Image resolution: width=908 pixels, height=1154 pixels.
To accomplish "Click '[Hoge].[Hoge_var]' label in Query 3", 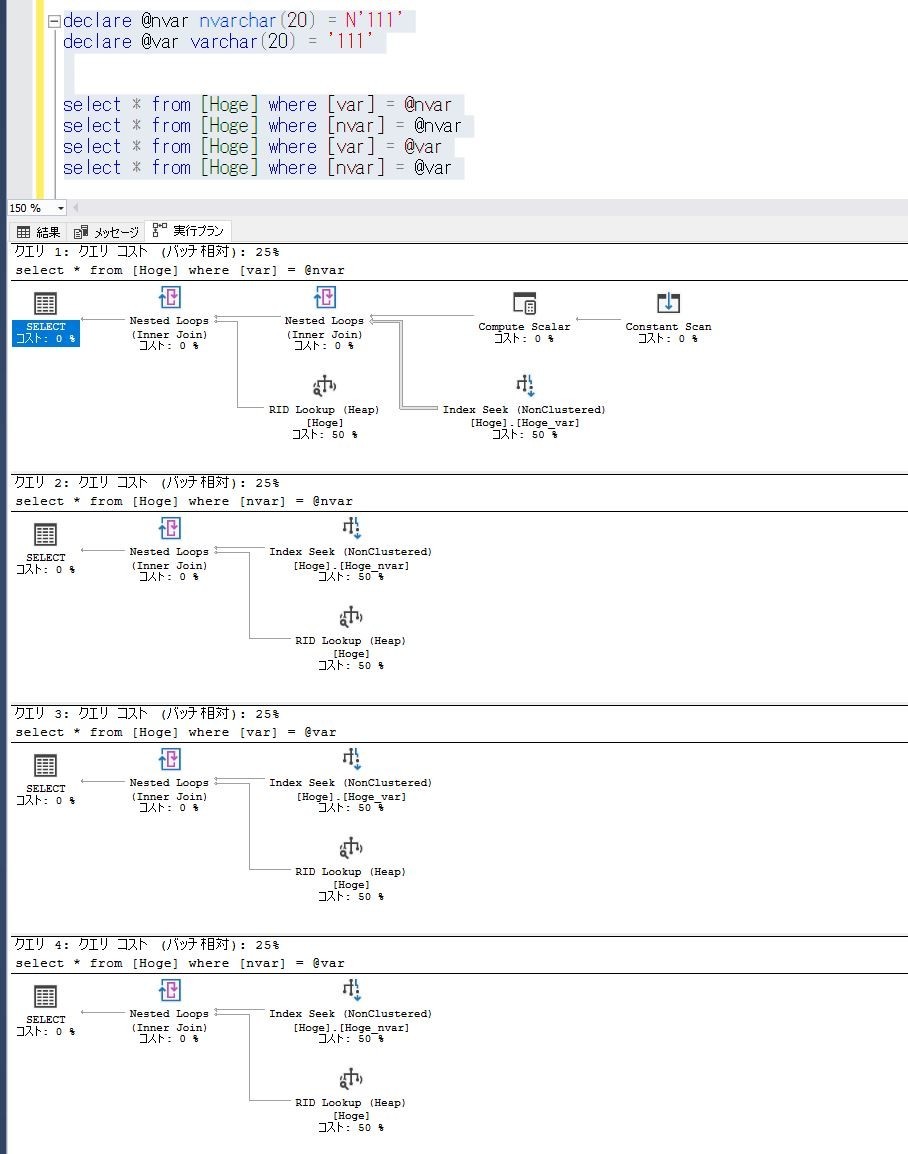I will coord(351,796).
